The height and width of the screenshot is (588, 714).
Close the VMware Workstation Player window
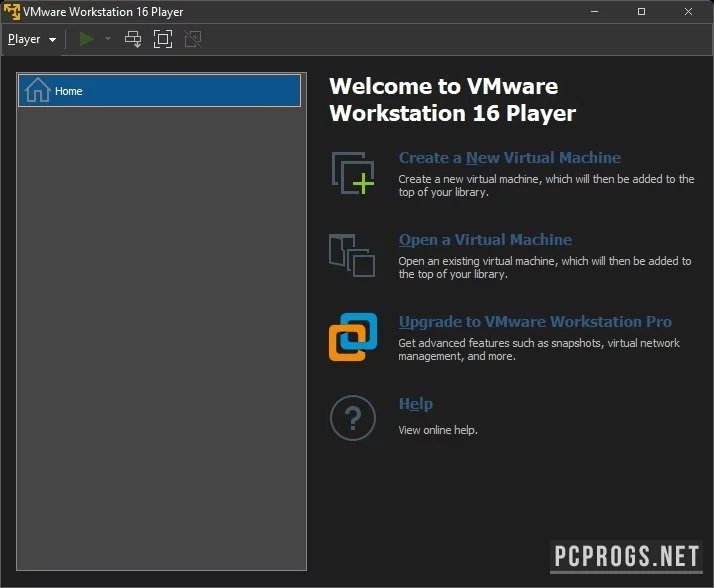click(x=688, y=11)
